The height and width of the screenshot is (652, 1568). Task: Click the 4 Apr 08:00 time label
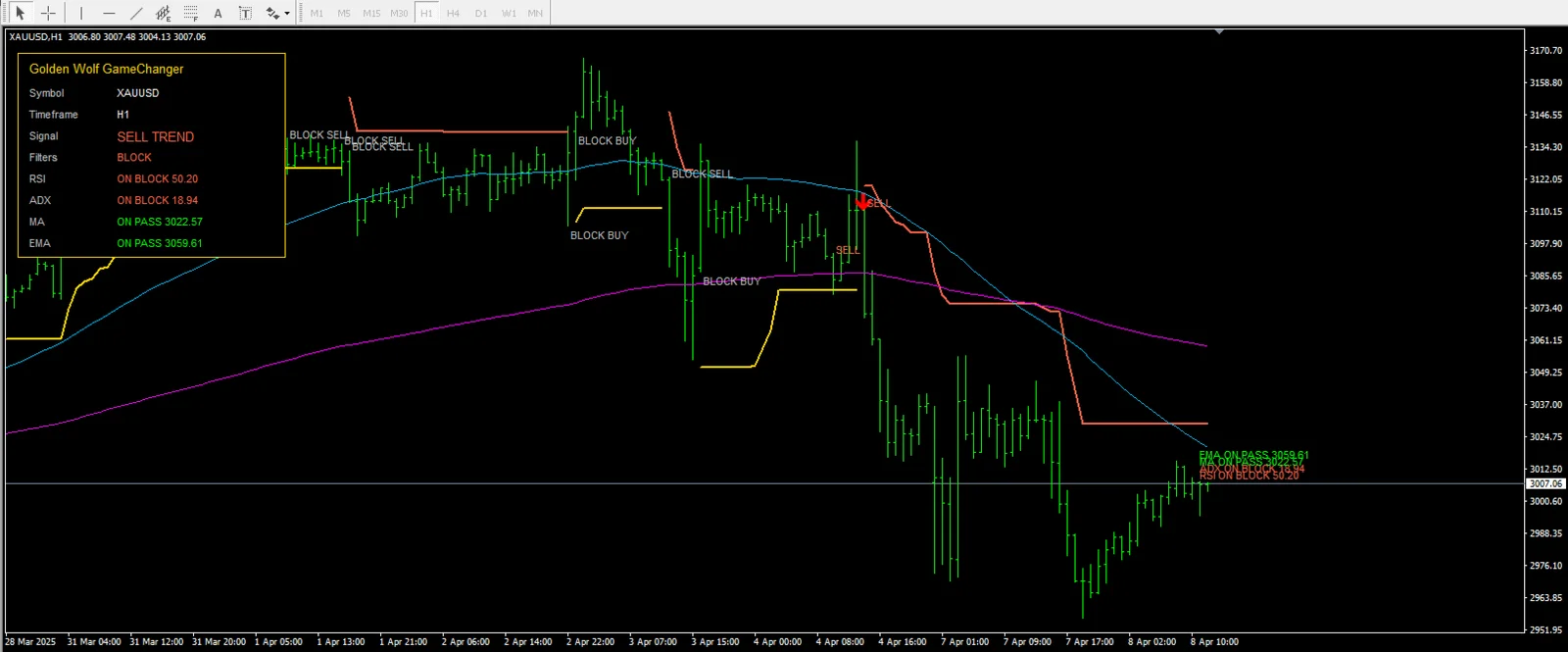840,642
